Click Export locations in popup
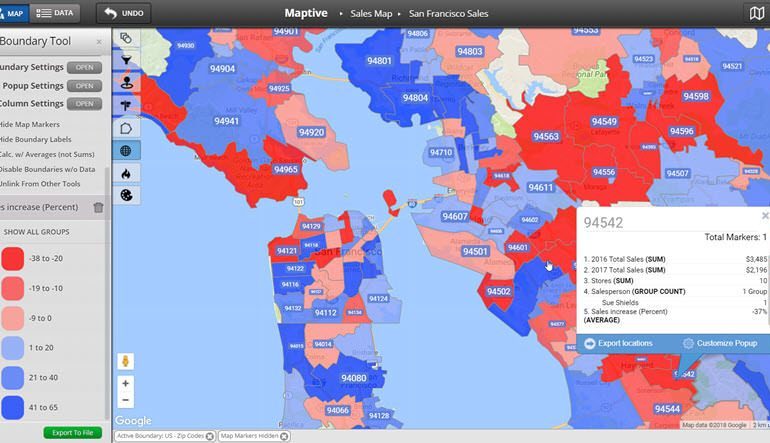Screen dimensions: 770x443 (x=625, y=343)
